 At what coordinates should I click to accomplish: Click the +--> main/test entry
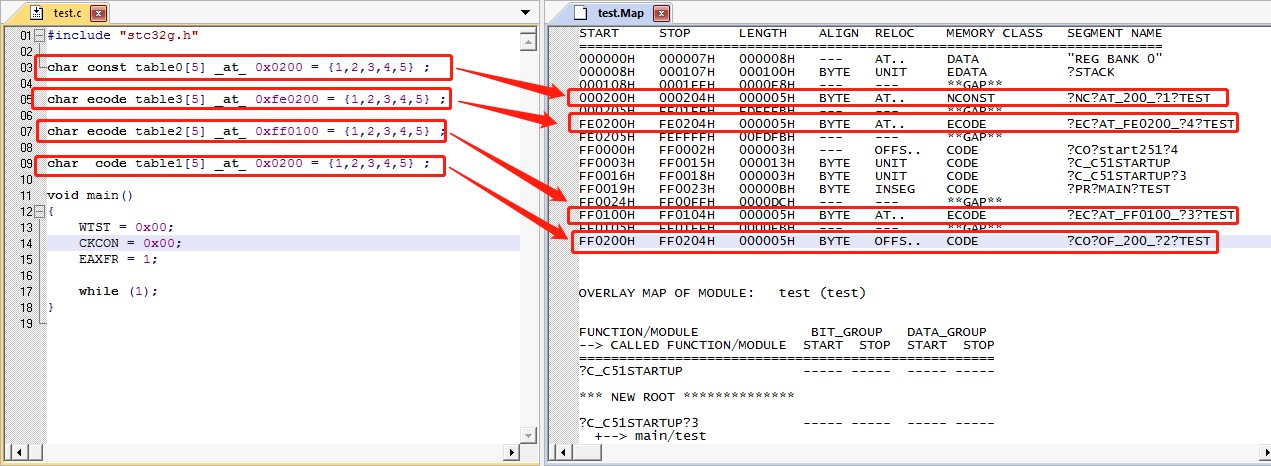tap(651, 436)
